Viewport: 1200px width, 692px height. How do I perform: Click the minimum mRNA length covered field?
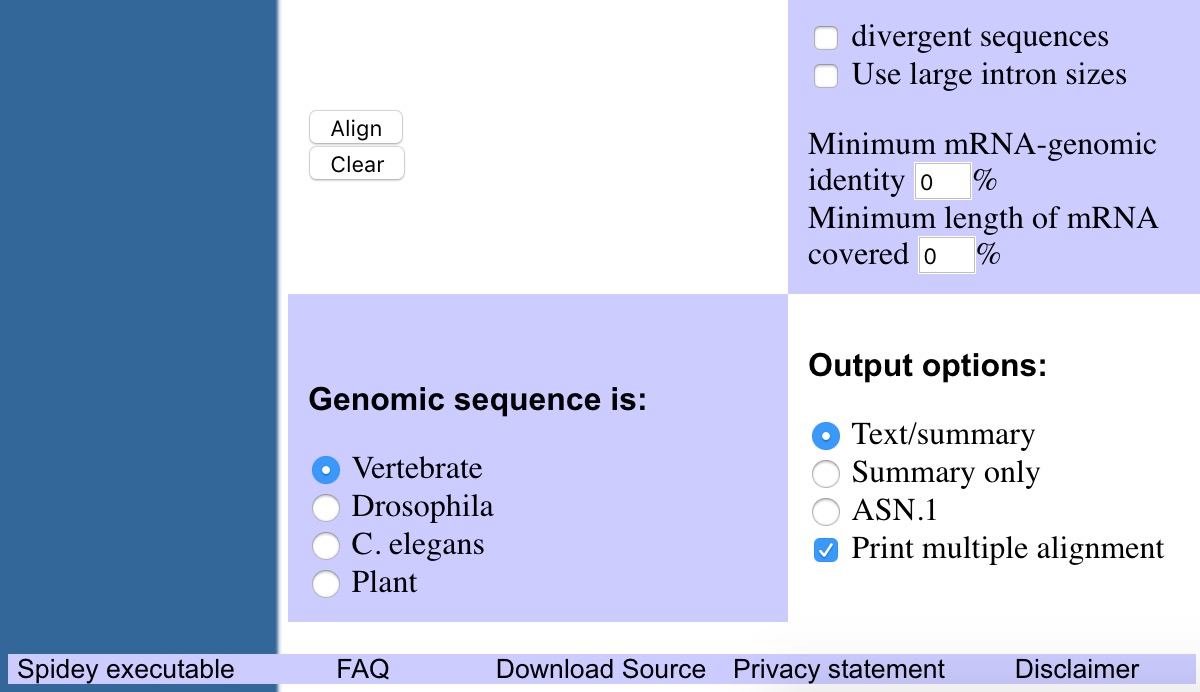[x=945, y=256]
